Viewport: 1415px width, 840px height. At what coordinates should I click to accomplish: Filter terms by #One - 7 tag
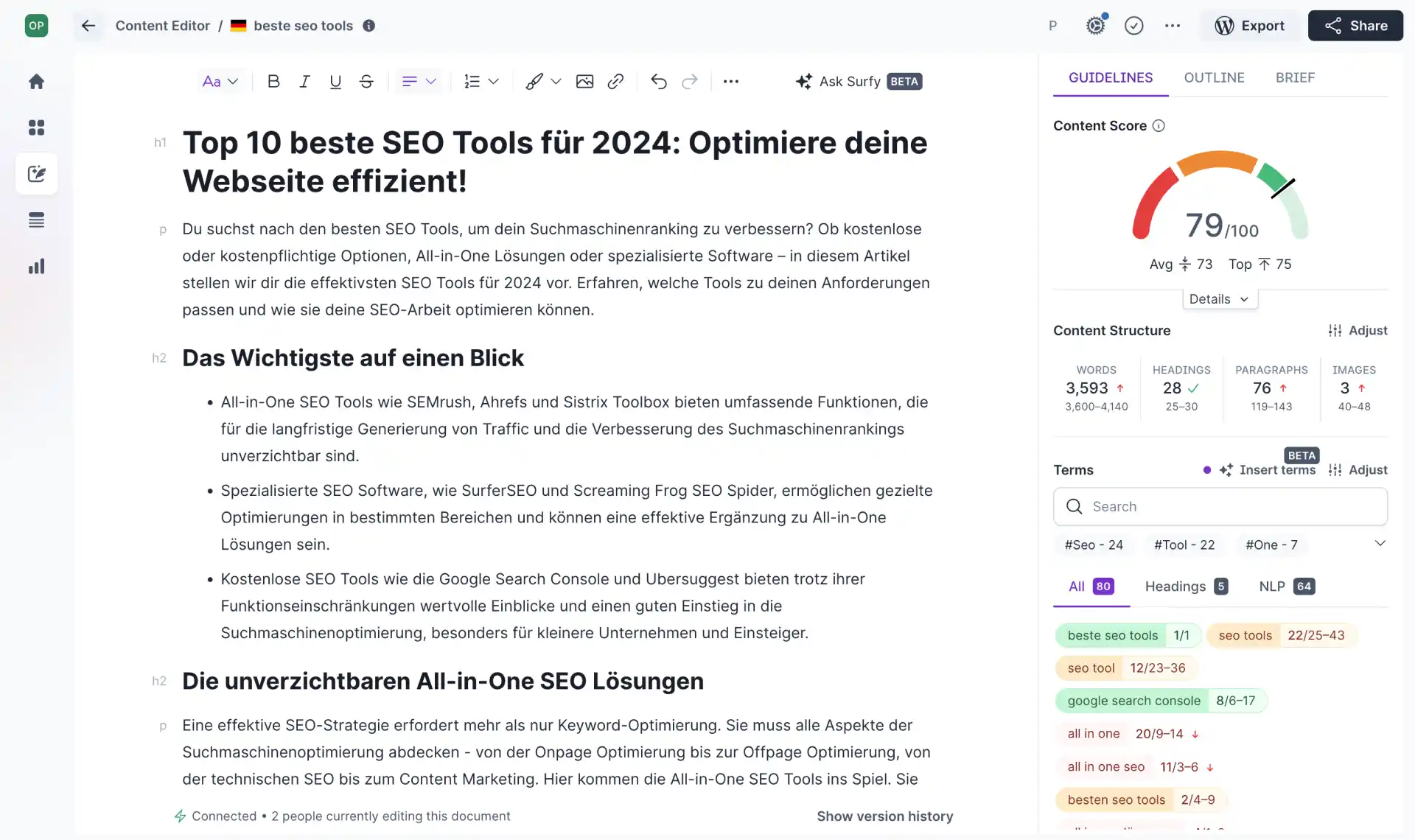[x=1271, y=545]
